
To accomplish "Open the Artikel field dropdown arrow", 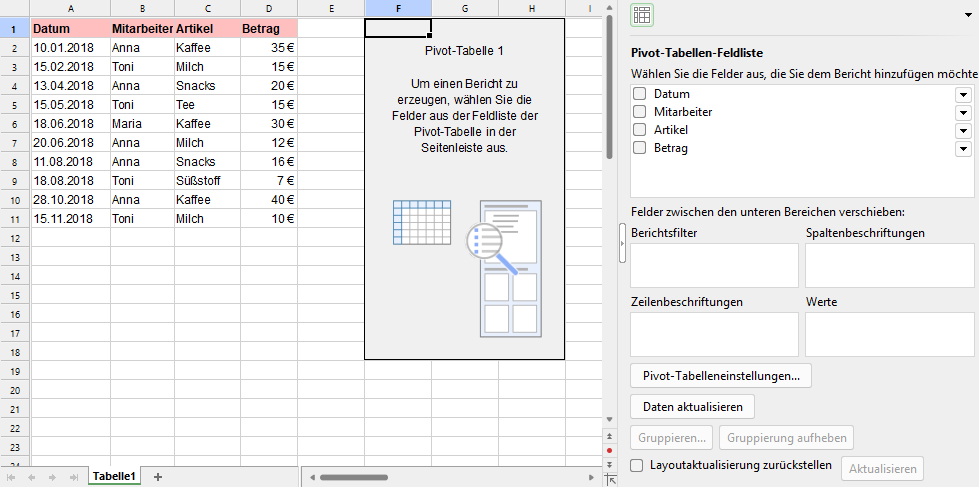I will click(x=963, y=131).
